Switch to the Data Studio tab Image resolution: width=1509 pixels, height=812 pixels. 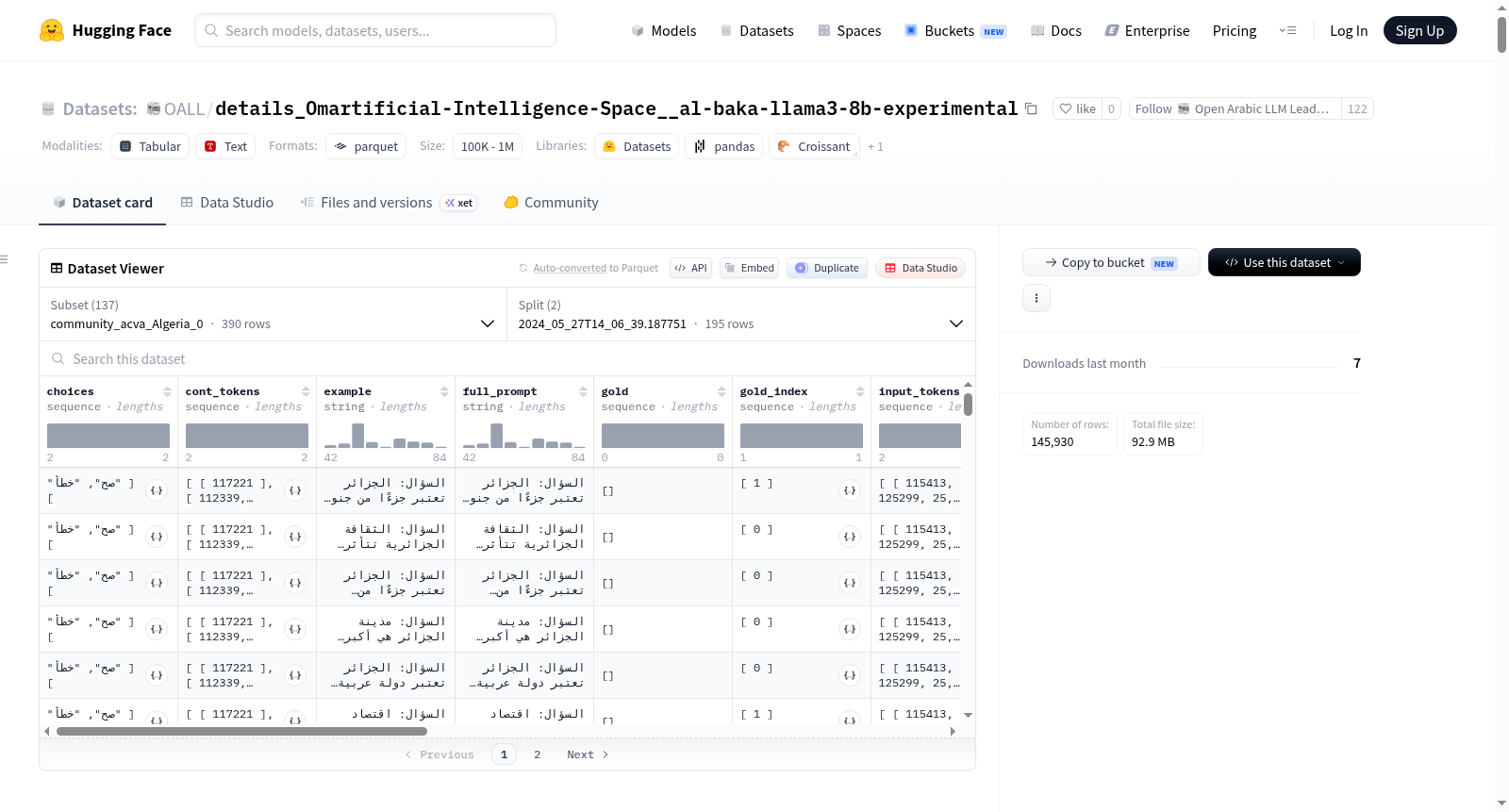tap(227, 203)
